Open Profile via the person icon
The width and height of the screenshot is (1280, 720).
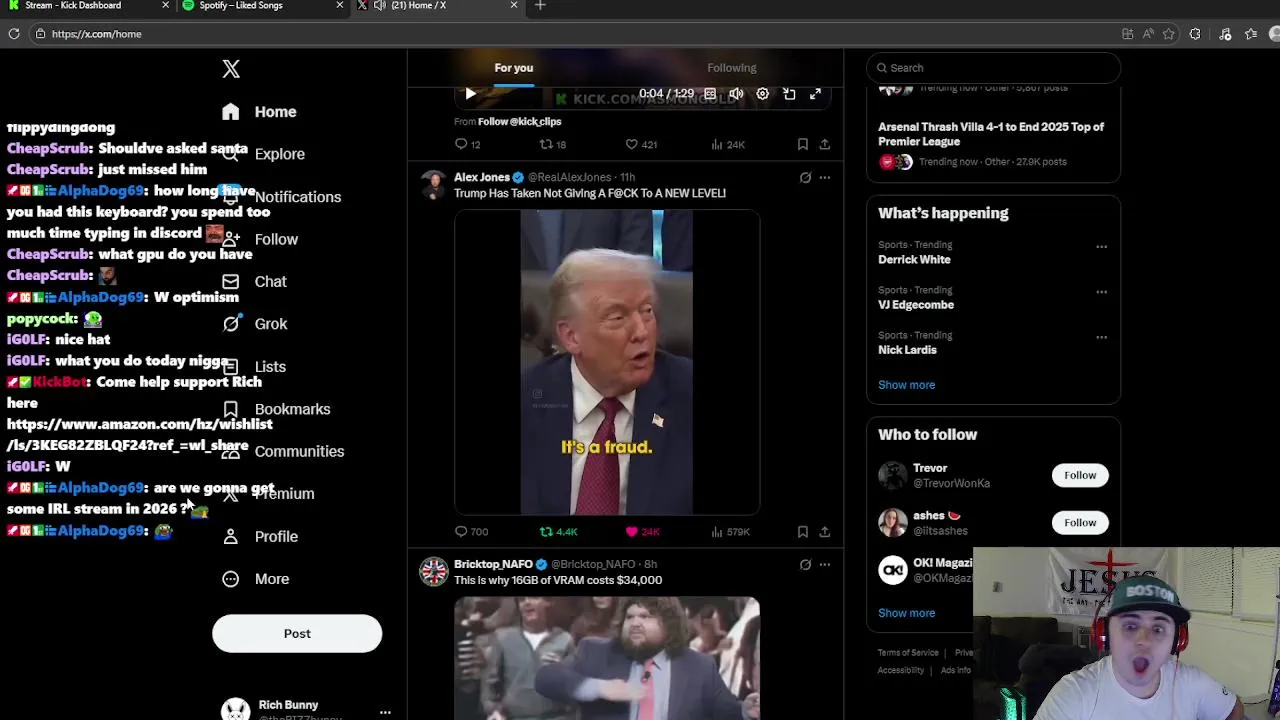231,537
